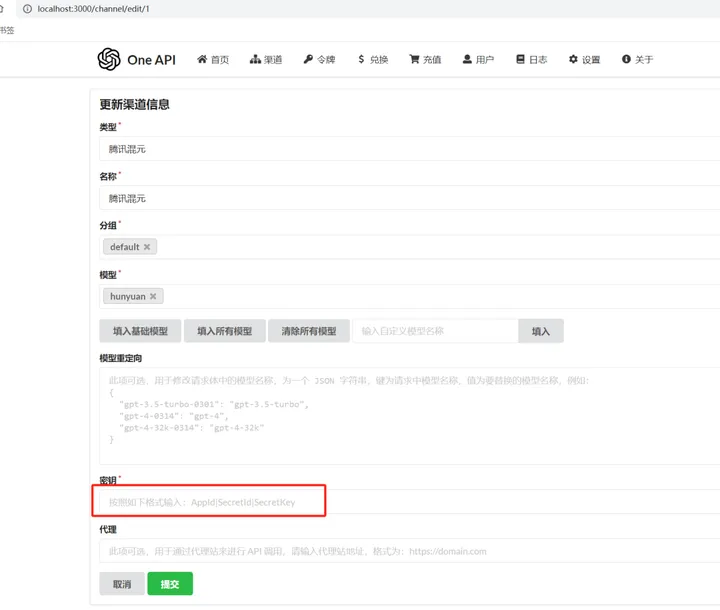Click the green 提交 submit button
Screen dimensions: 720x610
click(170, 584)
